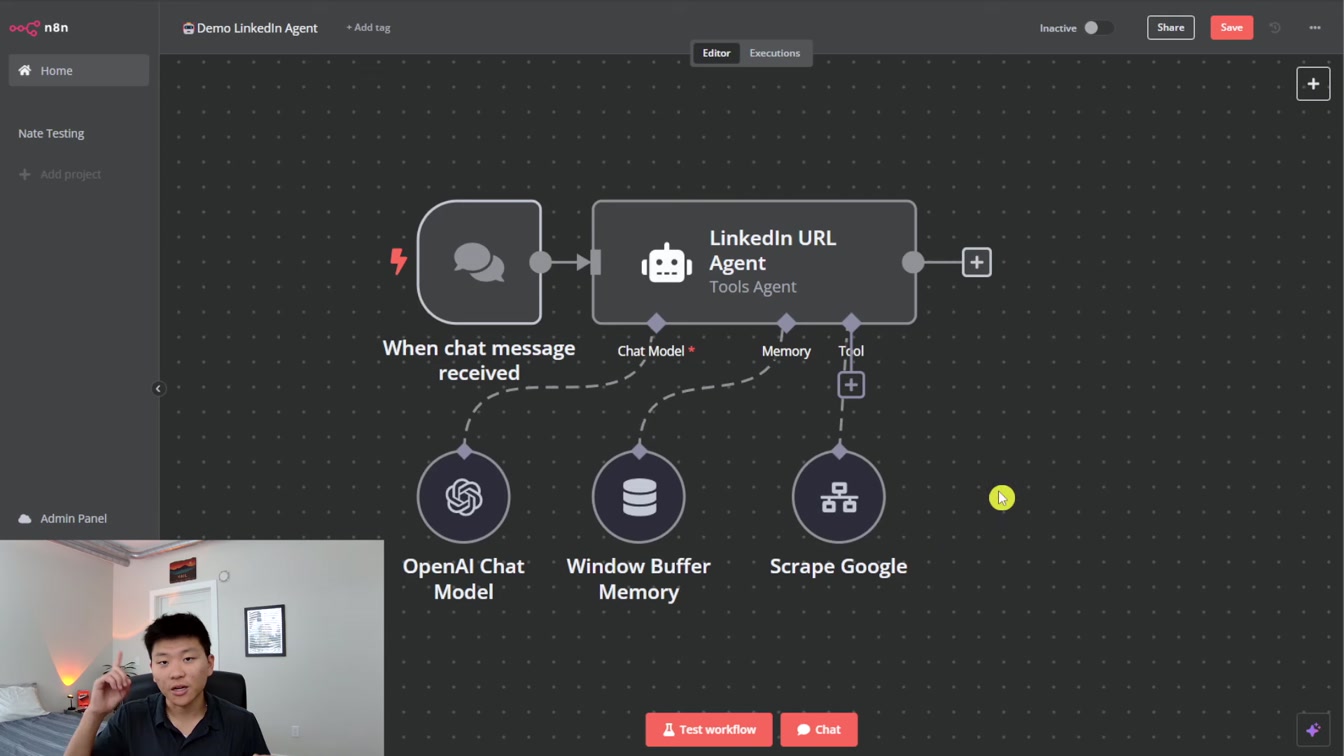The width and height of the screenshot is (1344, 756).
Task: Open the three-dot more options menu
Action: 1315,28
